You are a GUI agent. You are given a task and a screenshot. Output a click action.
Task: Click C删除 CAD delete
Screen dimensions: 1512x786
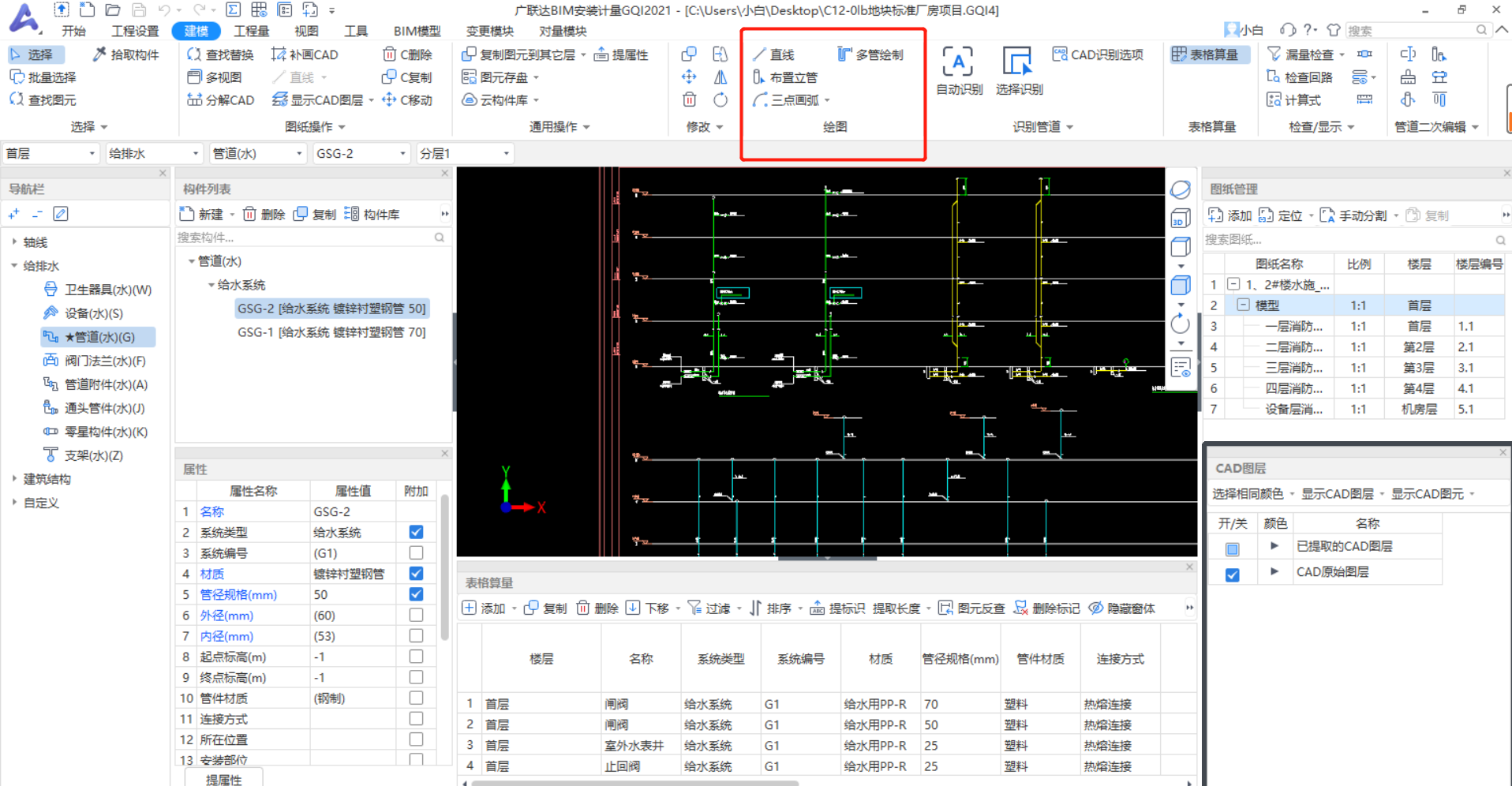coord(407,54)
